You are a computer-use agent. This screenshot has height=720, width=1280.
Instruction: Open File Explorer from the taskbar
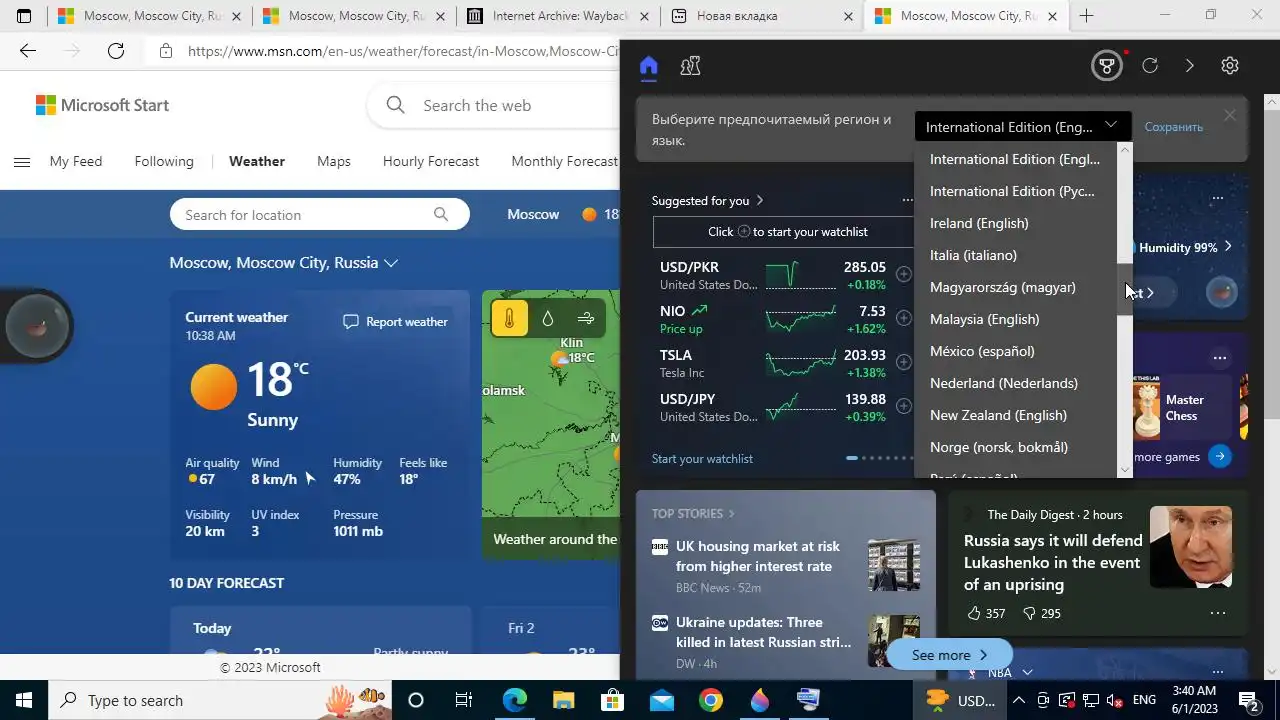click(563, 700)
